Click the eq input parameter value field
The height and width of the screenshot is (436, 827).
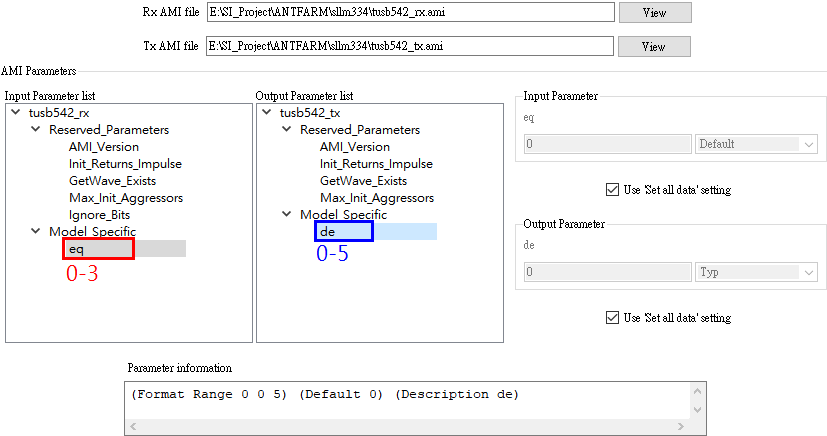click(608, 144)
